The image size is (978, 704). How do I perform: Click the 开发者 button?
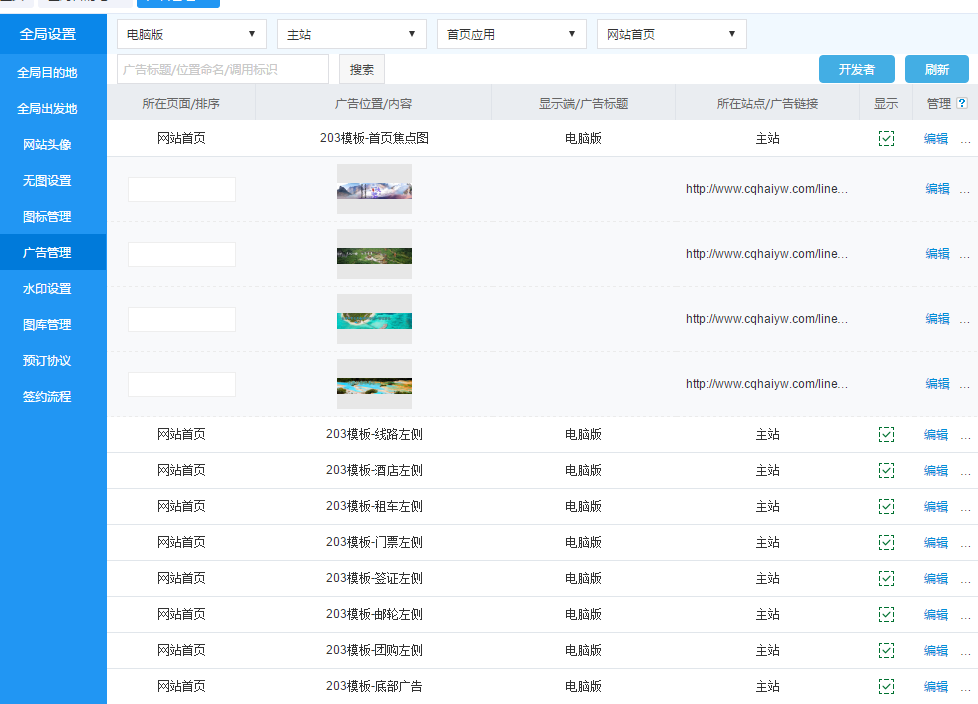pos(856,69)
